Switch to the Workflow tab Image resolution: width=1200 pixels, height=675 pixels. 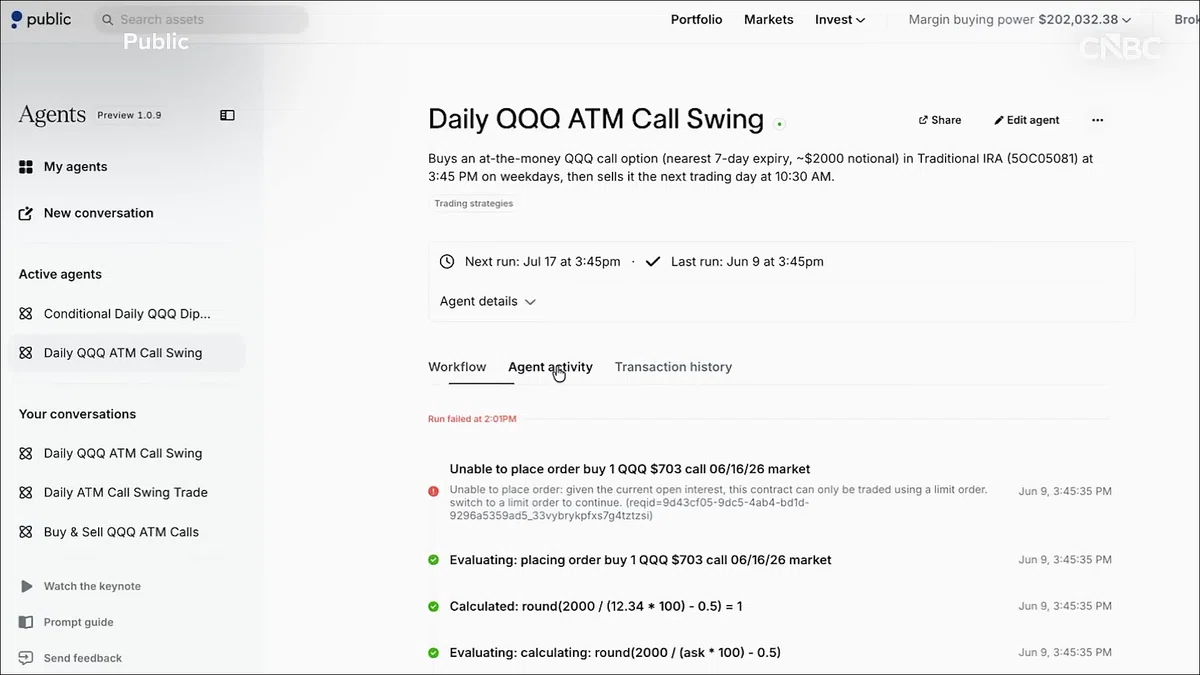click(x=457, y=367)
